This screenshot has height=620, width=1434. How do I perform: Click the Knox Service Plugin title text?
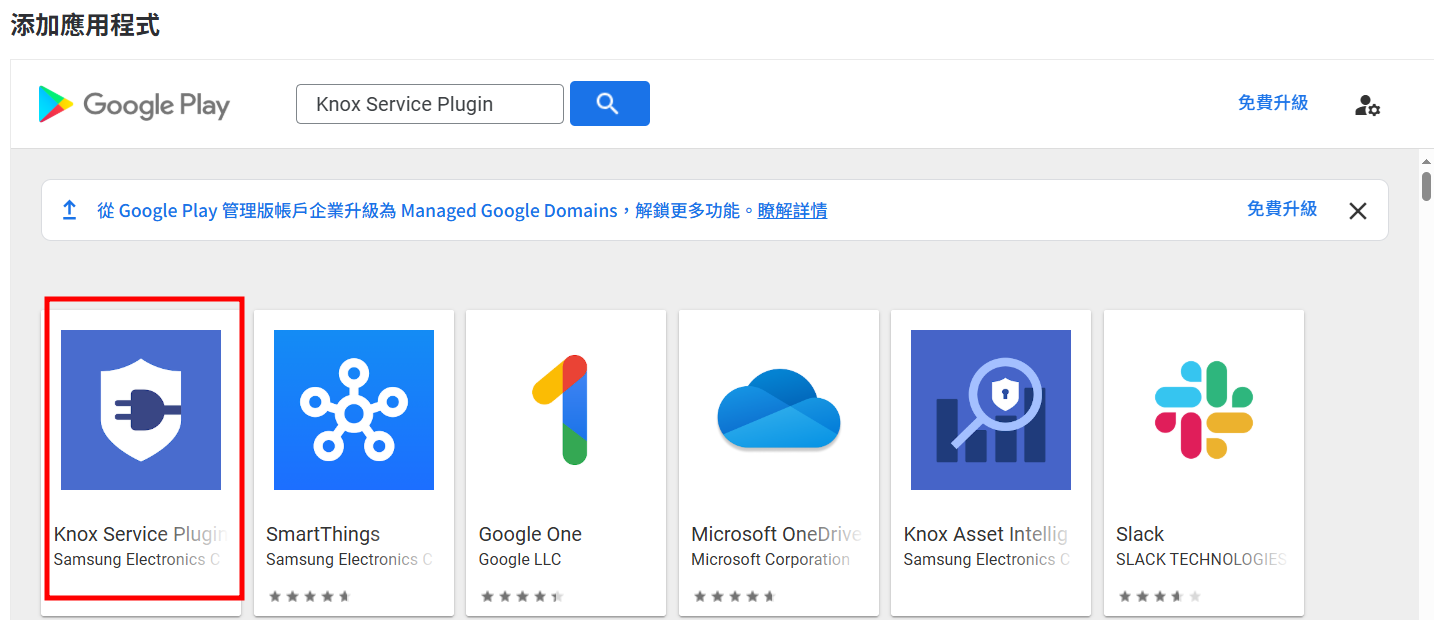click(141, 534)
